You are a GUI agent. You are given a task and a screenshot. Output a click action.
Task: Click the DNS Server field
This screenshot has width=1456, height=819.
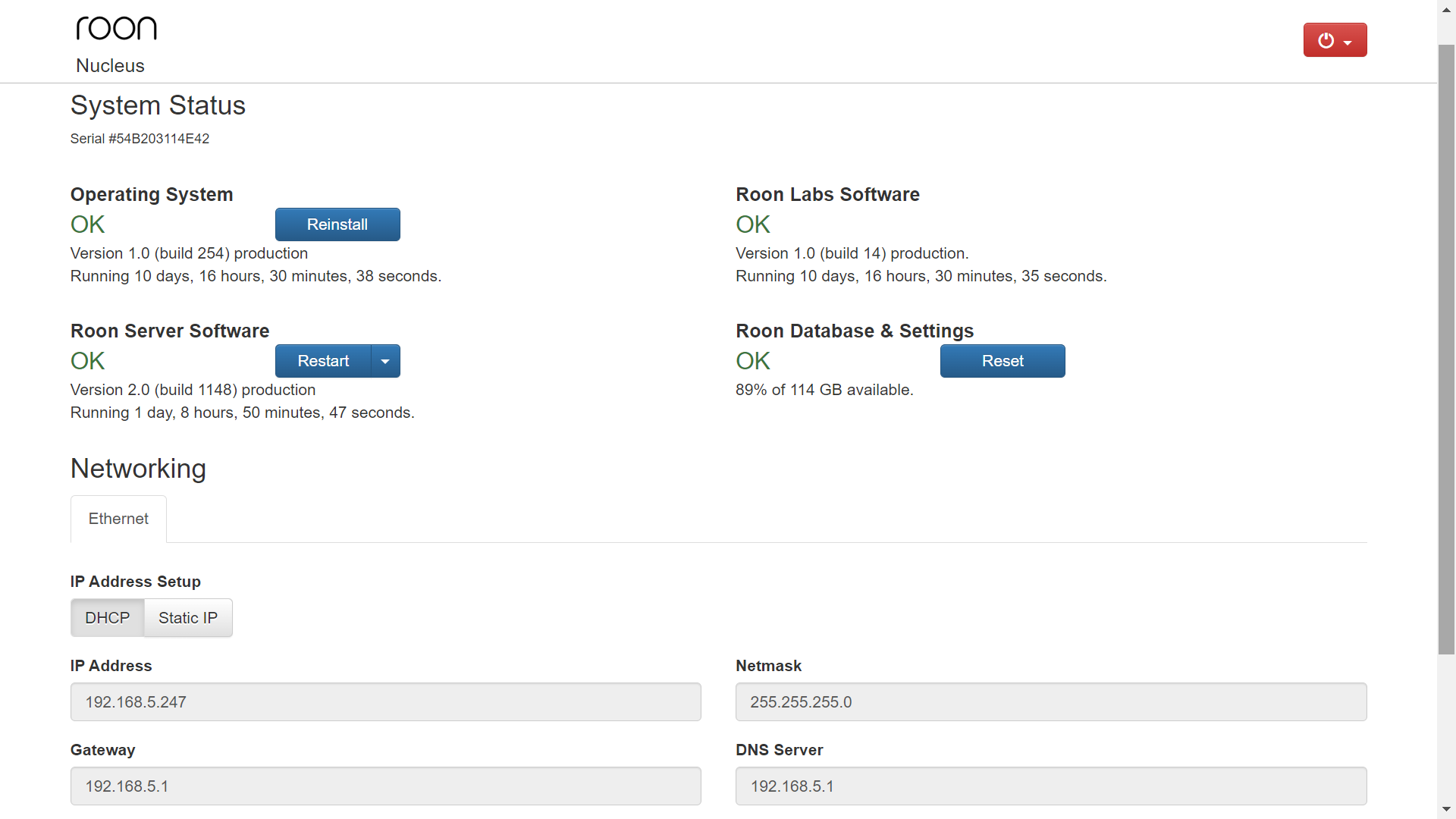1051,786
